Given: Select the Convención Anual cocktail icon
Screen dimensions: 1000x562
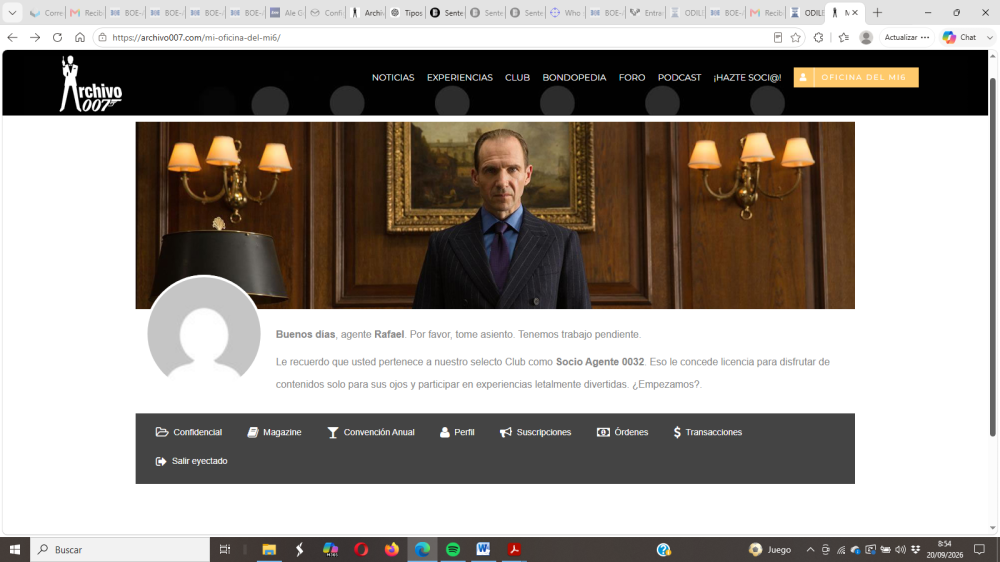Looking at the screenshot, I should (332, 433).
